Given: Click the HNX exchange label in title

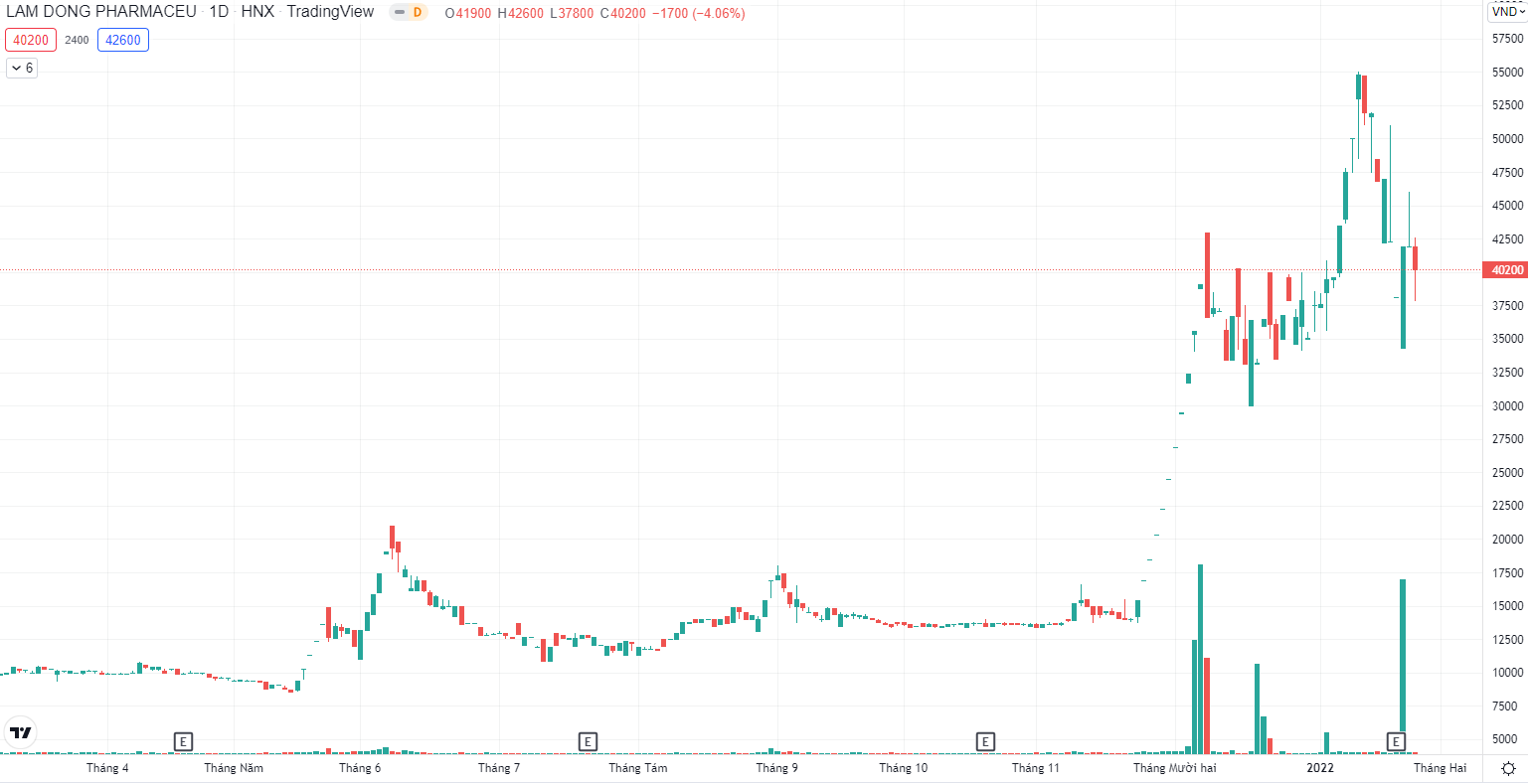Looking at the screenshot, I should pyautogui.click(x=257, y=12).
